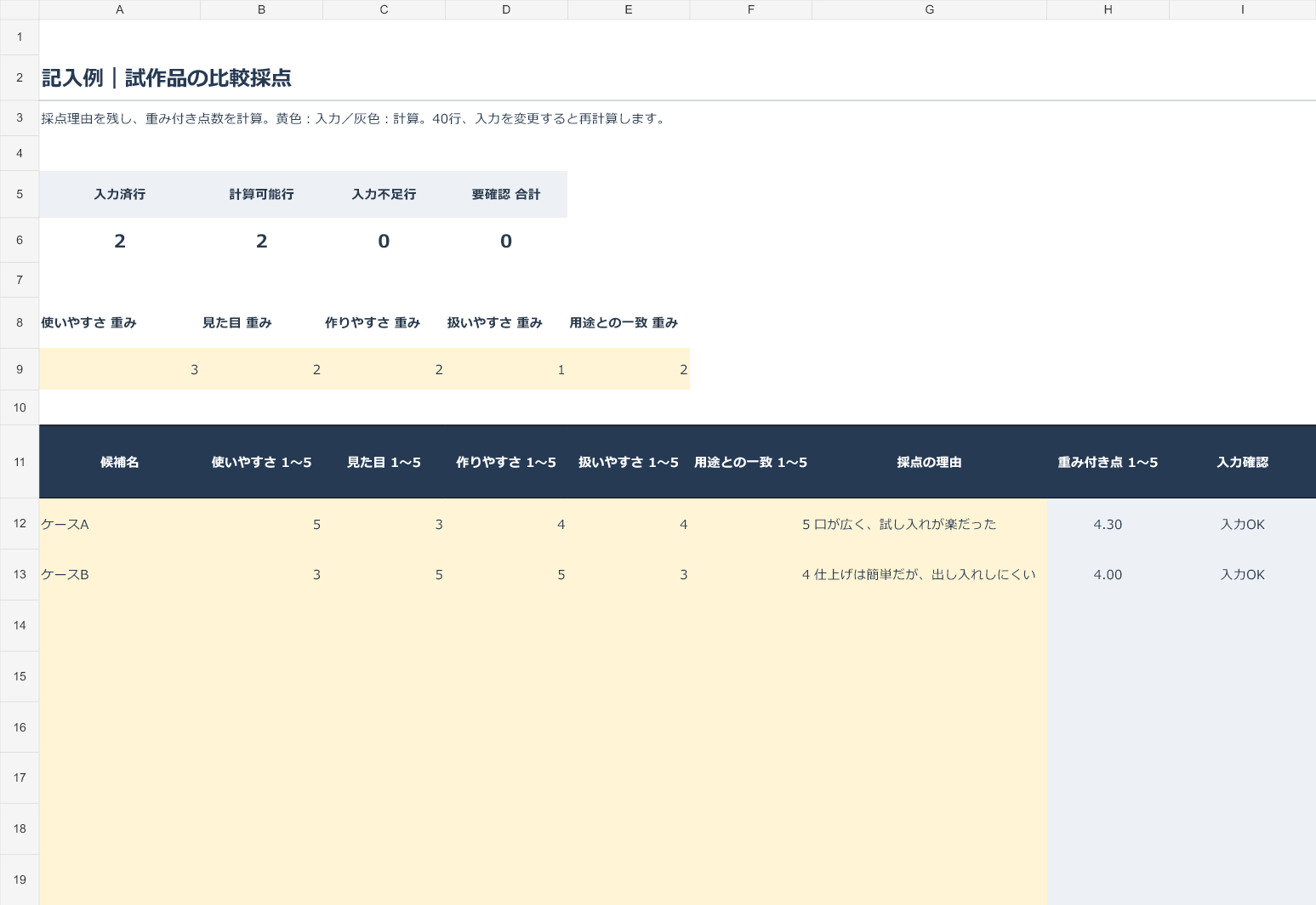Image resolution: width=1316 pixels, height=905 pixels.
Task: Select row 14 by its row number
Action: click(x=20, y=625)
